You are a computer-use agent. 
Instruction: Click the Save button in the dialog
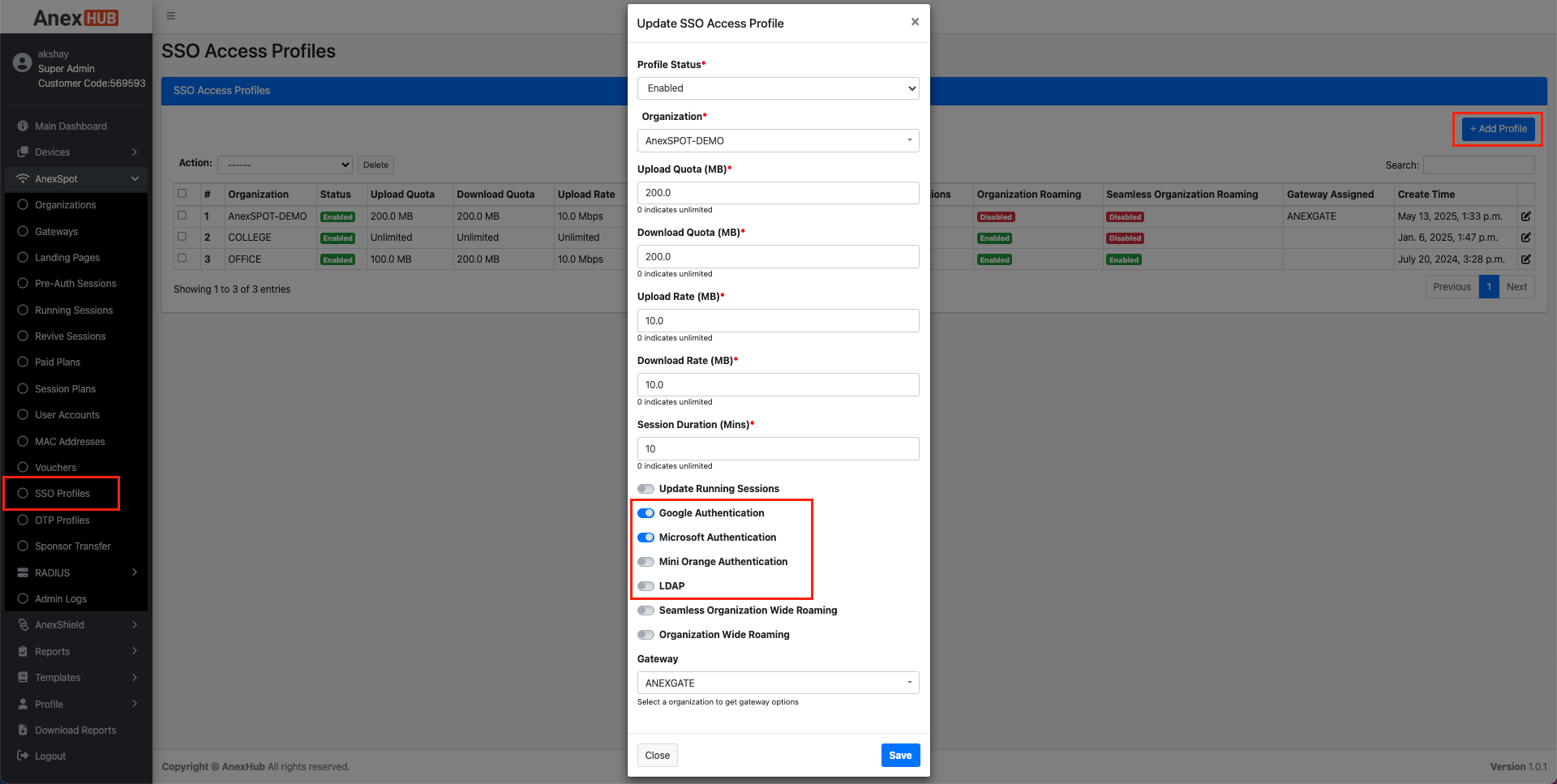pyautogui.click(x=900, y=755)
